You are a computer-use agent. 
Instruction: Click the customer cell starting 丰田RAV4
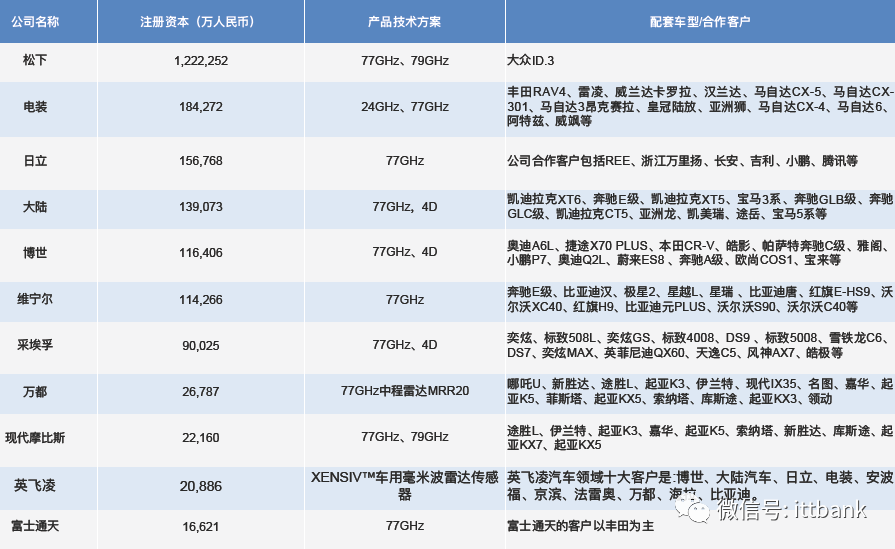(x=700, y=107)
